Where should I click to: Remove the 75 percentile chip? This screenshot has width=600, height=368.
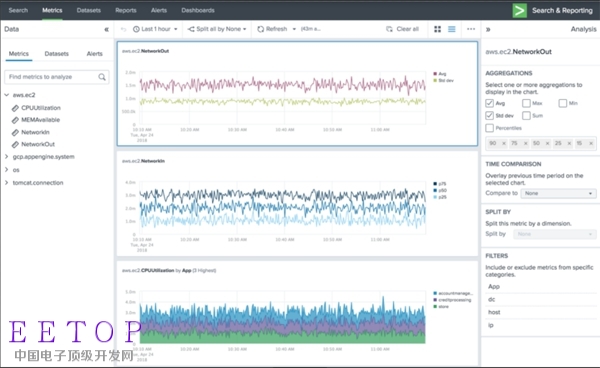(x=525, y=143)
